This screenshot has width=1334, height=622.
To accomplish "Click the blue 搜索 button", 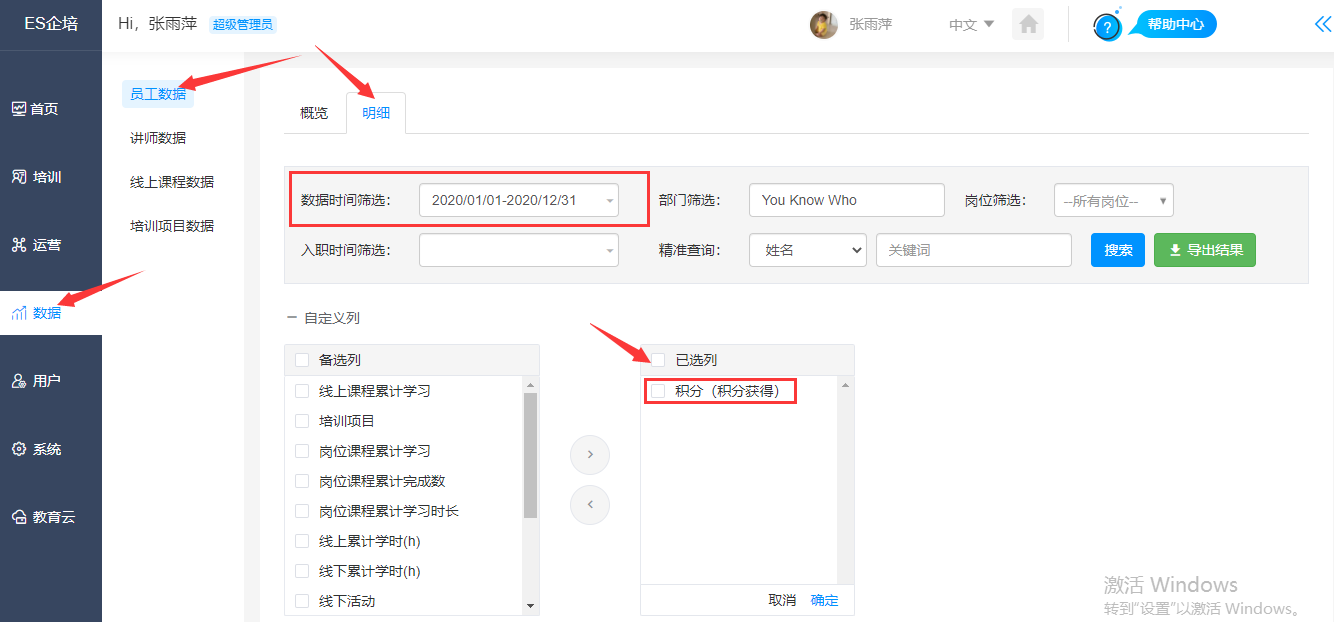I will pos(1117,250).
